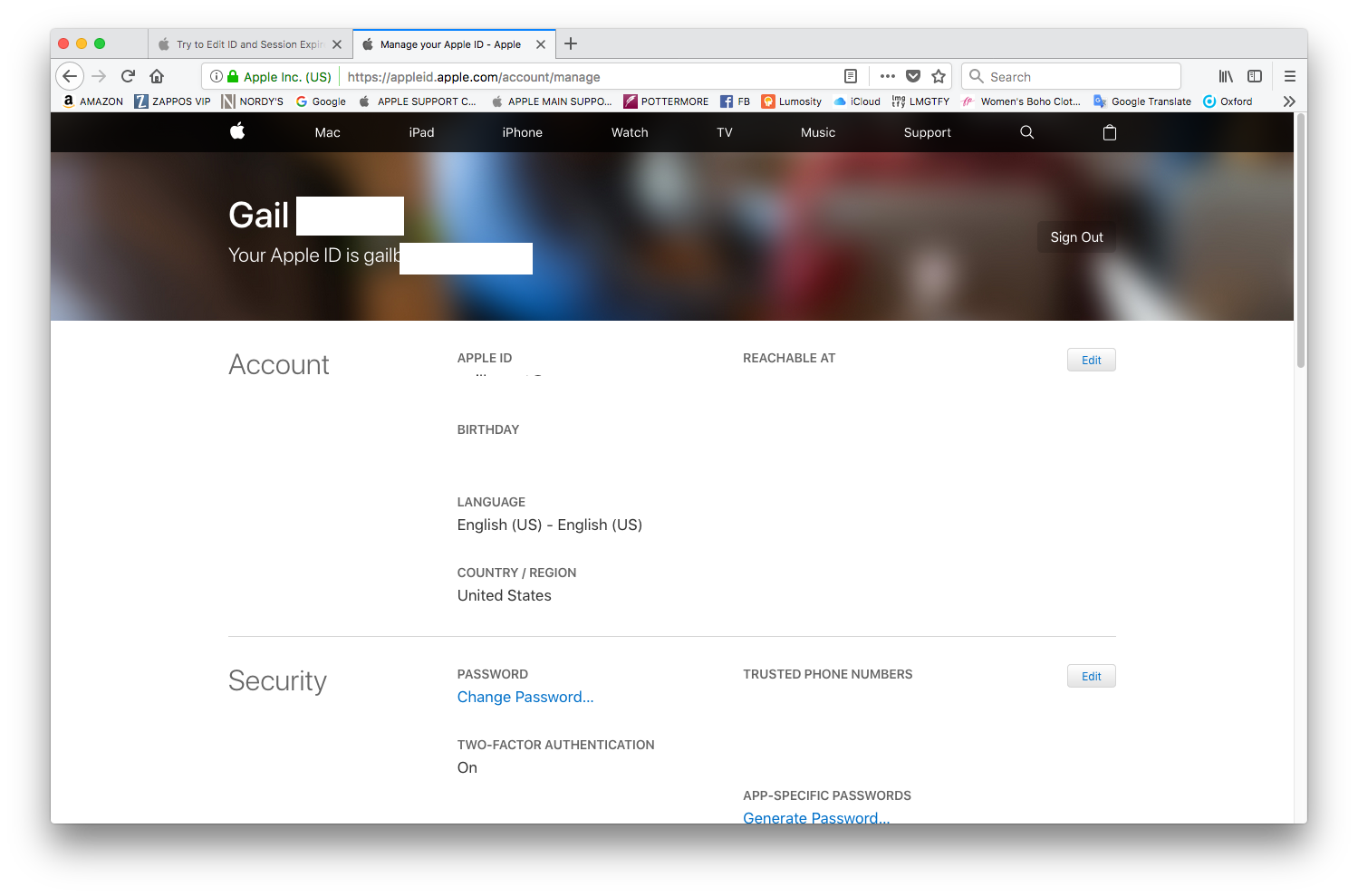Viewport: 1358px width, 896px height.
Task: Click the vertical page scrollbar
Action: (x=1300, y=241)
